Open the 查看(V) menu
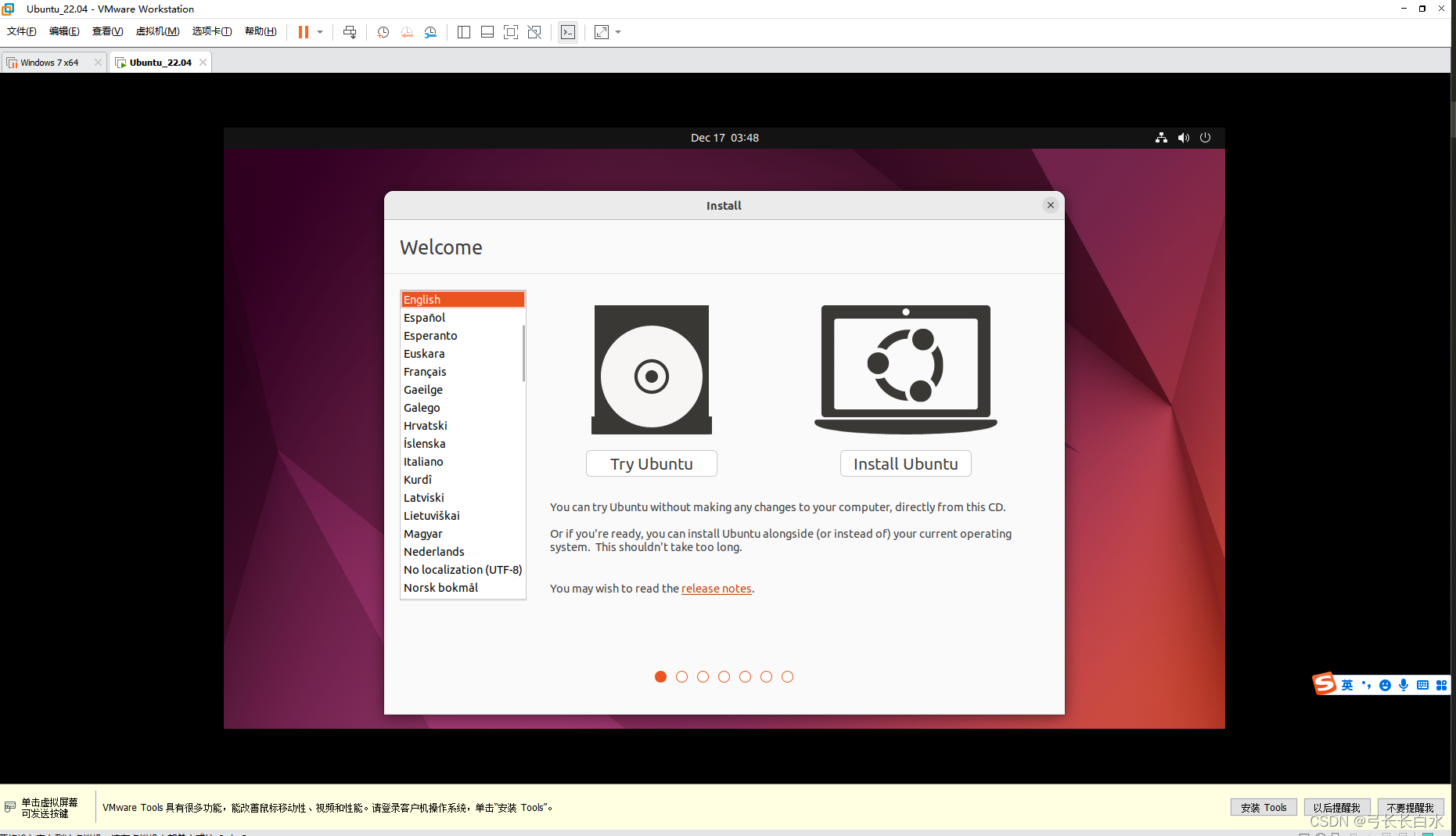Screen dimensions: 1456x836 (107, 31)
